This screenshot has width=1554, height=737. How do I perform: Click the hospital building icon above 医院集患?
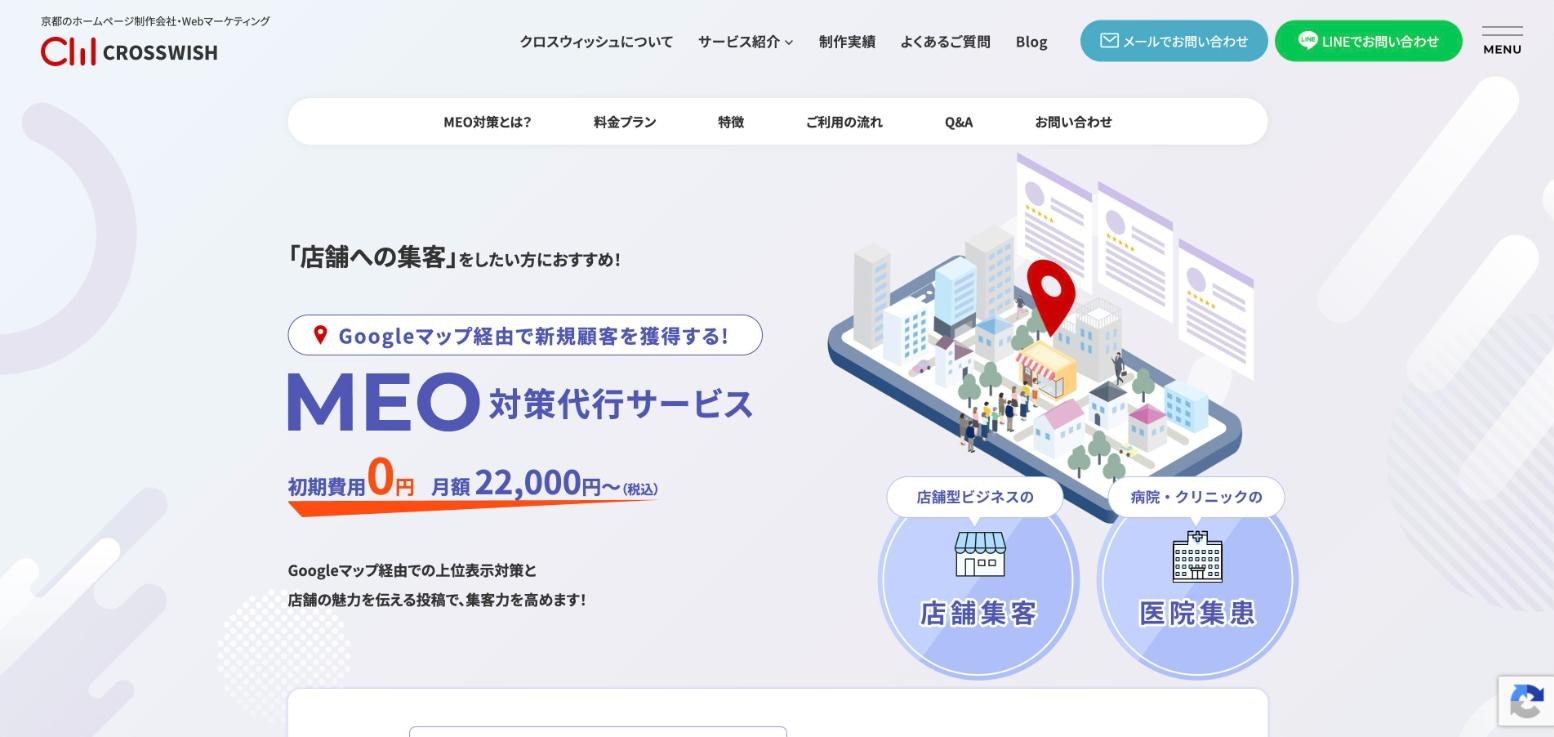pos(1197,556)
